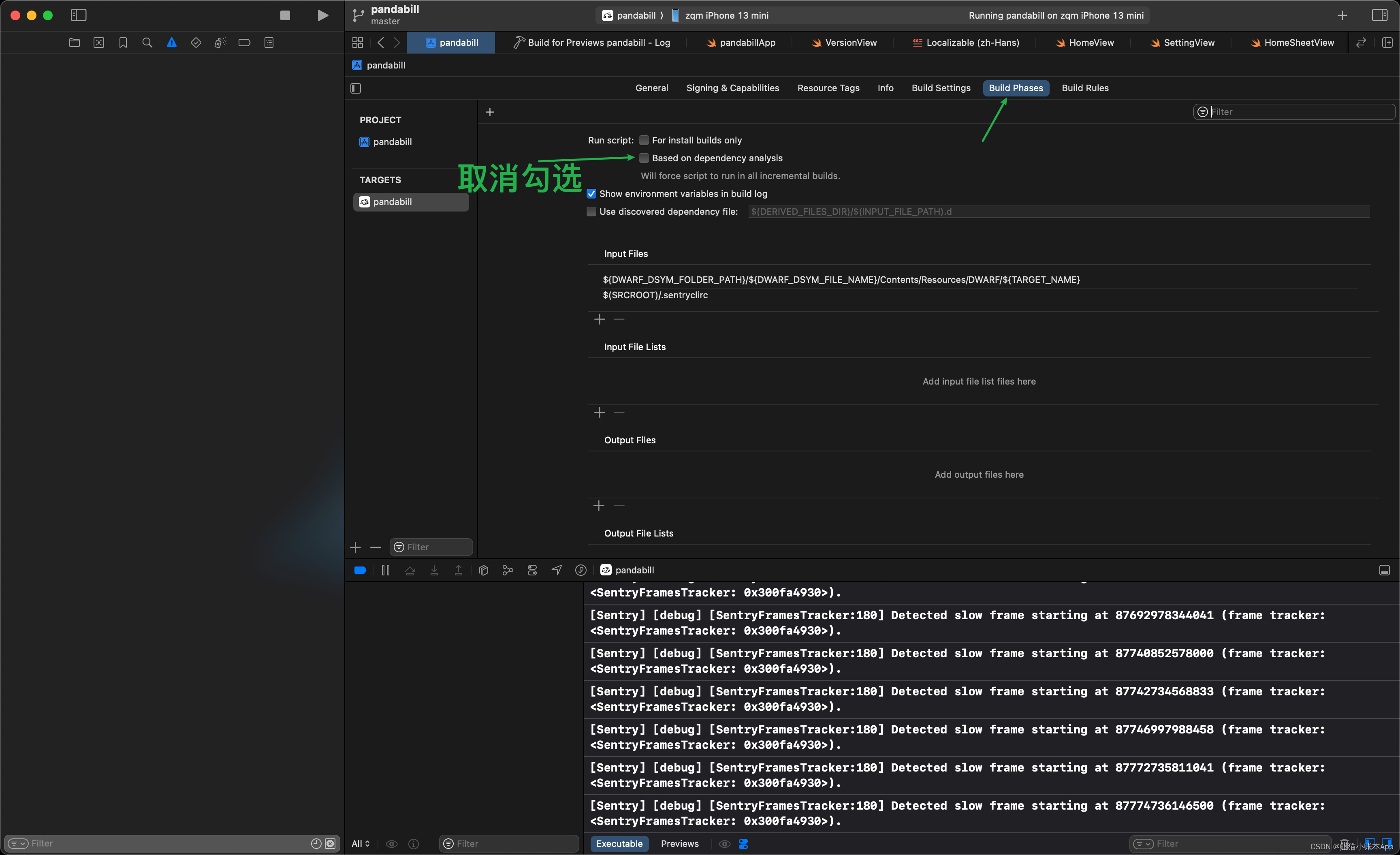The width and height of the screenshot is (1400, 855).
Task: Open the project navigator folder icon
Action: click(x=75, y=43)
